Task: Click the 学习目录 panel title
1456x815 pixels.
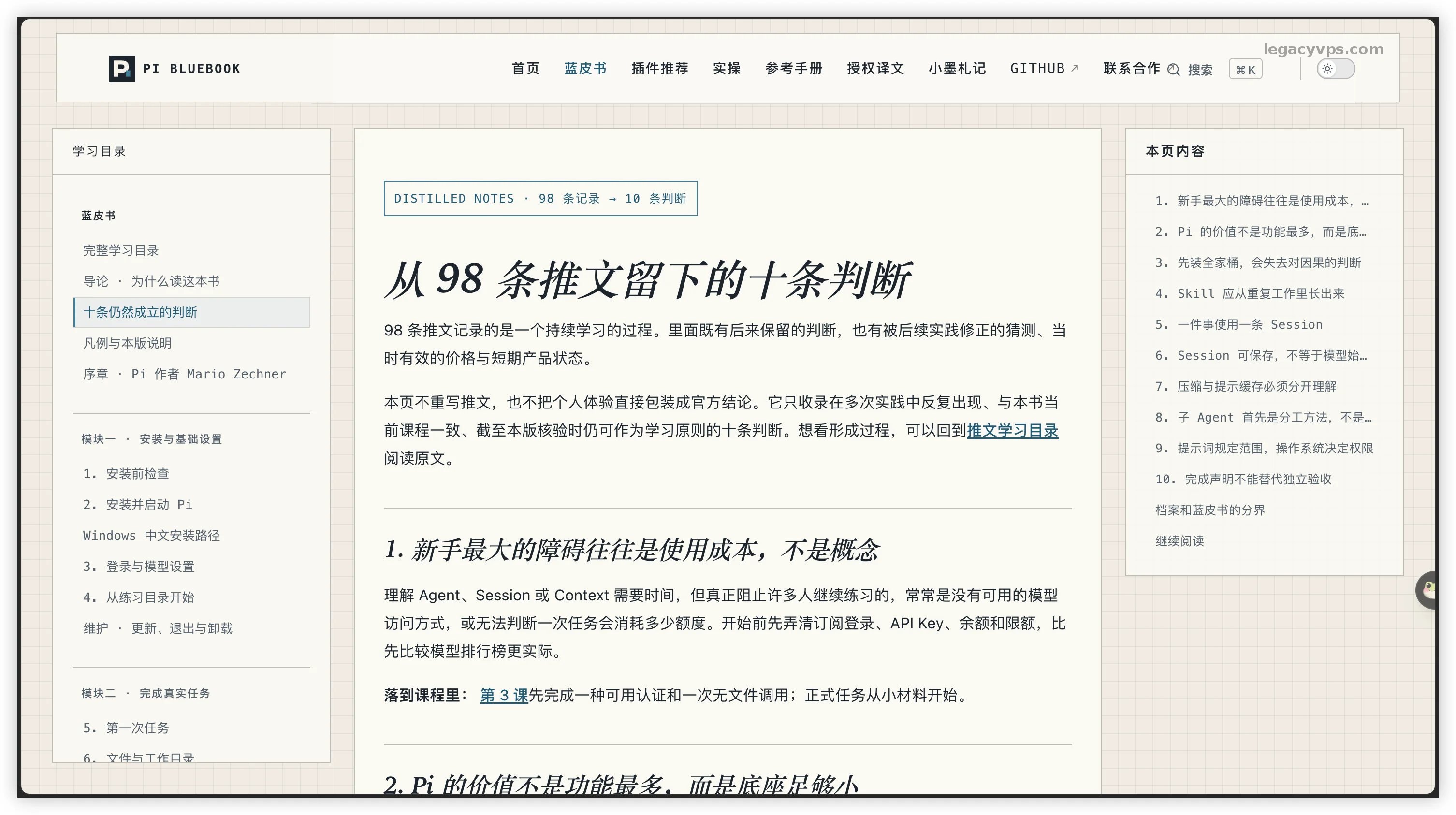Action: point(99,151)
